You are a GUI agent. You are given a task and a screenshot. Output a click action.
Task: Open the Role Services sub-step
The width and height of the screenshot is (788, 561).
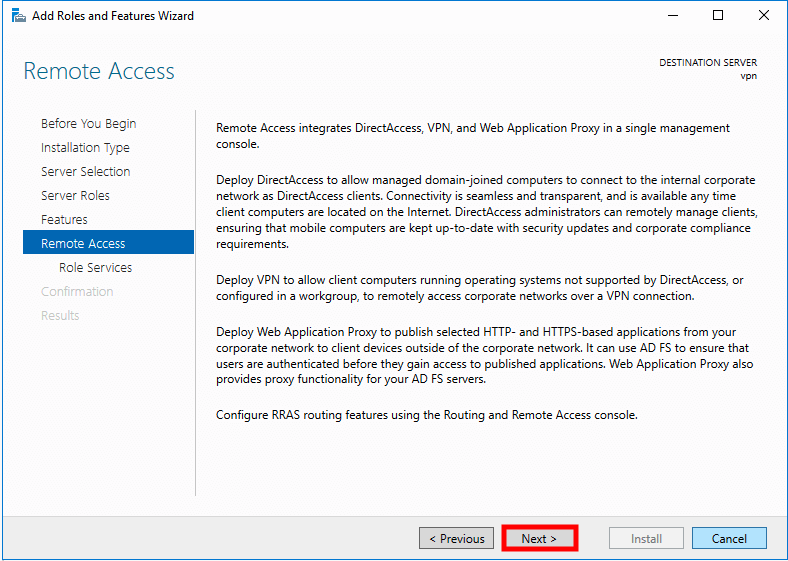coord(95,268)
